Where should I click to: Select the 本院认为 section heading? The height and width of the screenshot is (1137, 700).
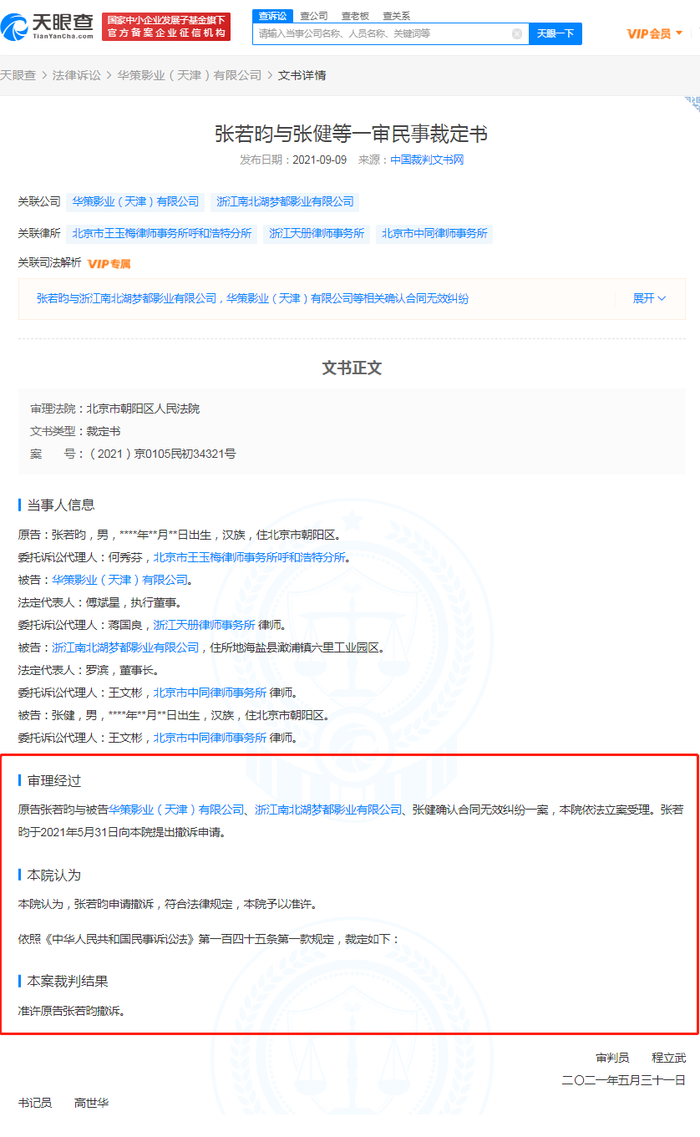click(x=54, y=875)
